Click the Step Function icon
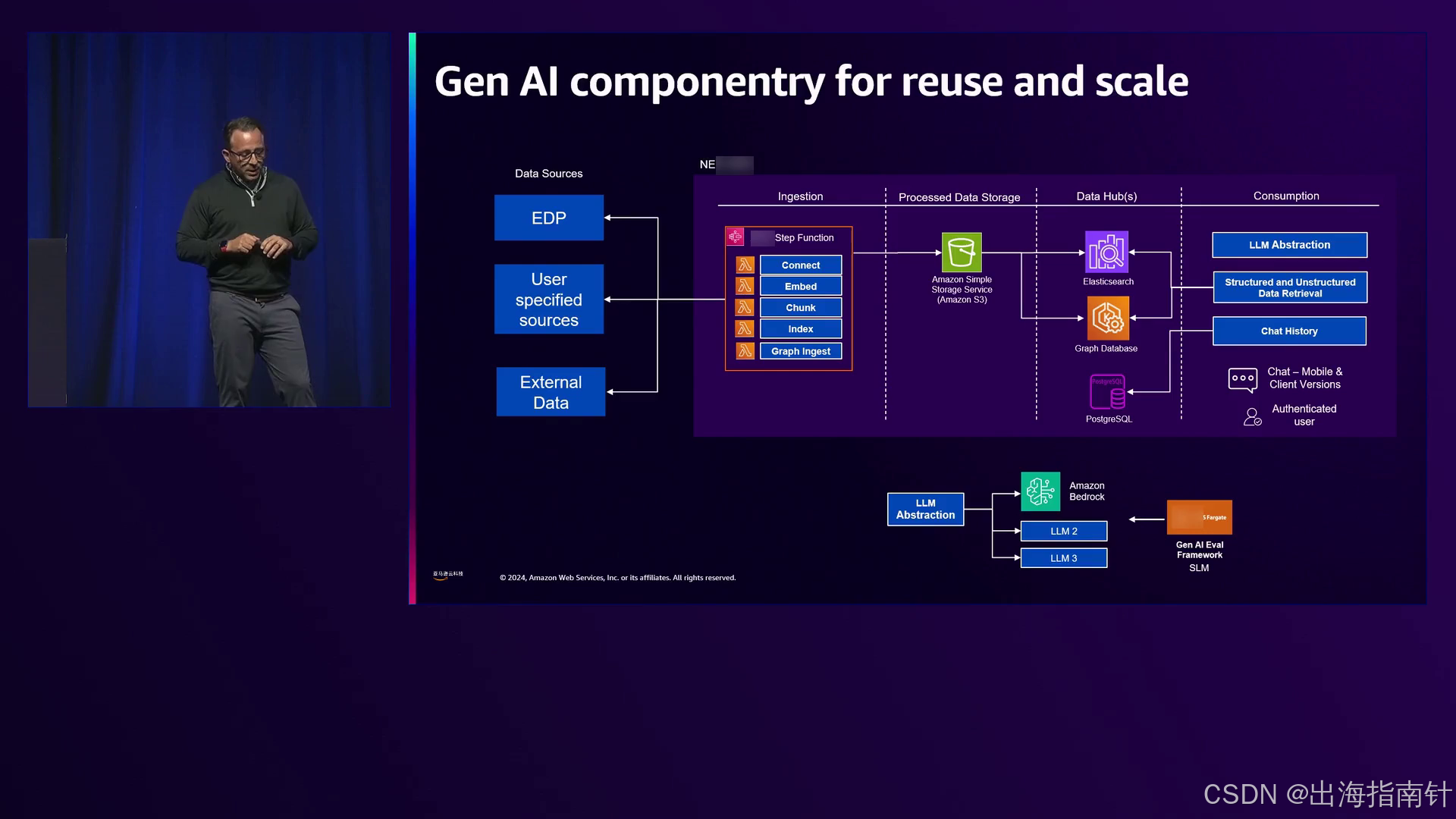Screen dimensions: 1456x819 click(x=735, y=237)
